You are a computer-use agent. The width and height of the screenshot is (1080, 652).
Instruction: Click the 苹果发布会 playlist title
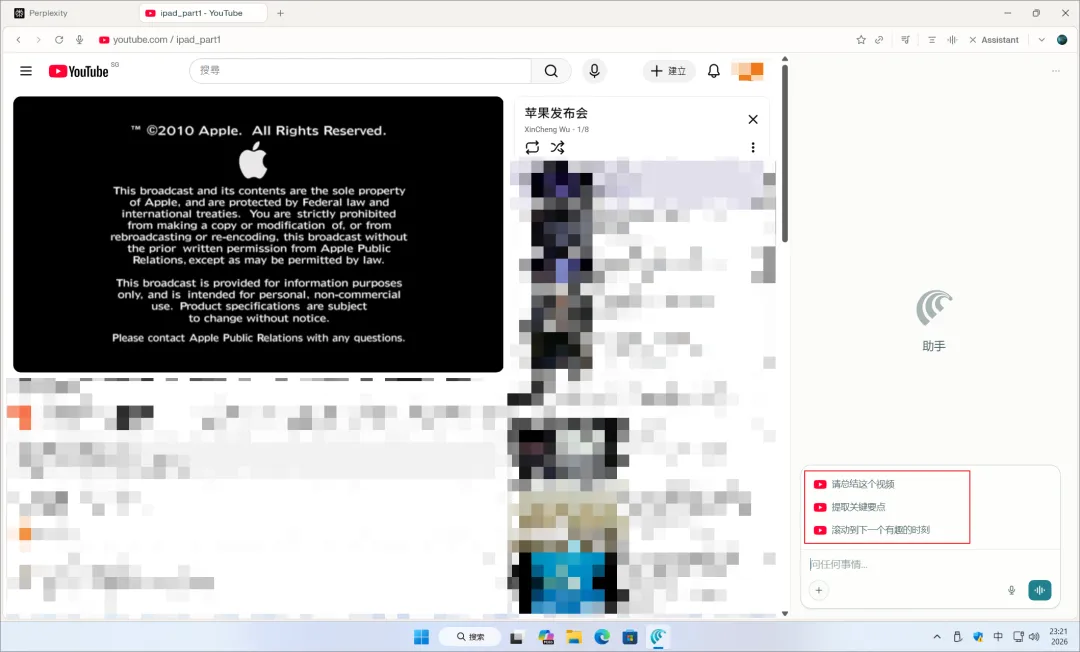[557, 113]
